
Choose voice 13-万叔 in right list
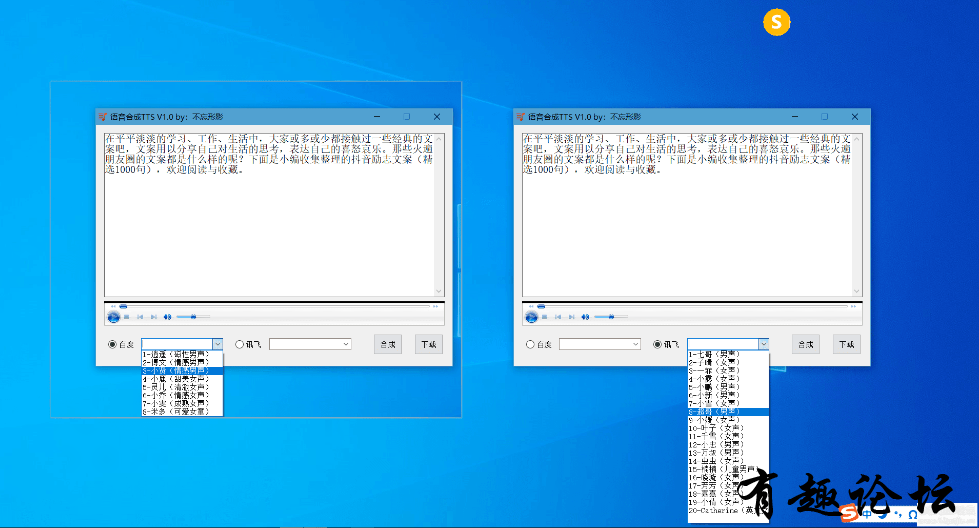728,452
